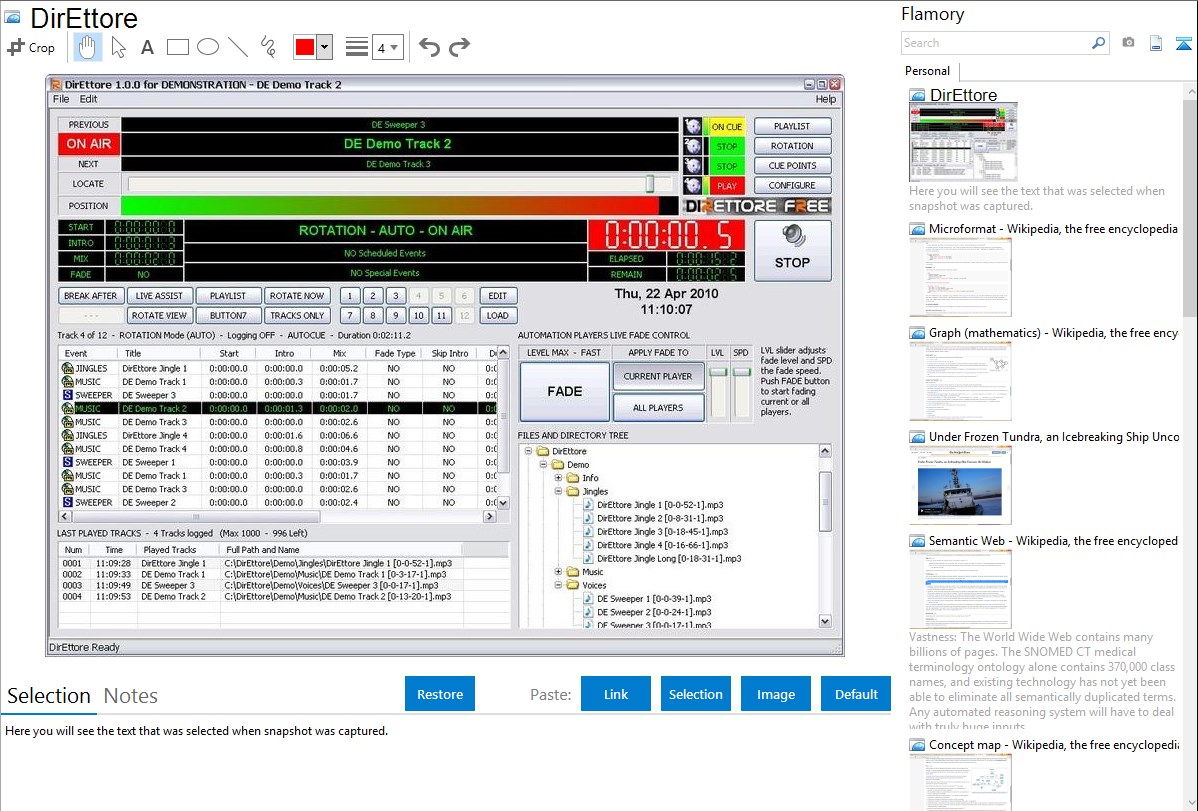Viewport: 1198px width, 811px height.
Task: Undo the last annotation
Action: [x=429, y=47]
